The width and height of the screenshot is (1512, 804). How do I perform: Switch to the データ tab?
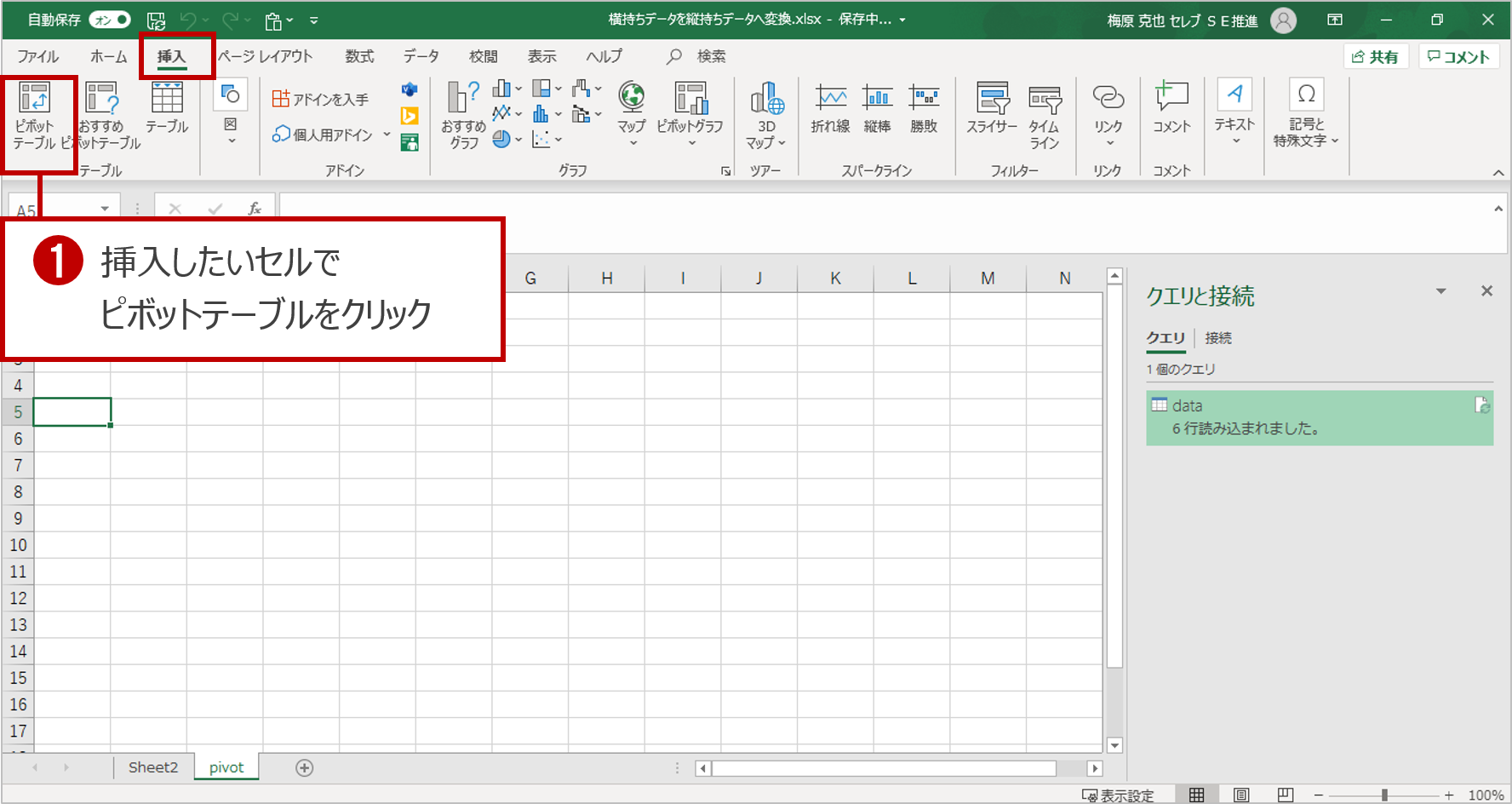coord(421,56)
